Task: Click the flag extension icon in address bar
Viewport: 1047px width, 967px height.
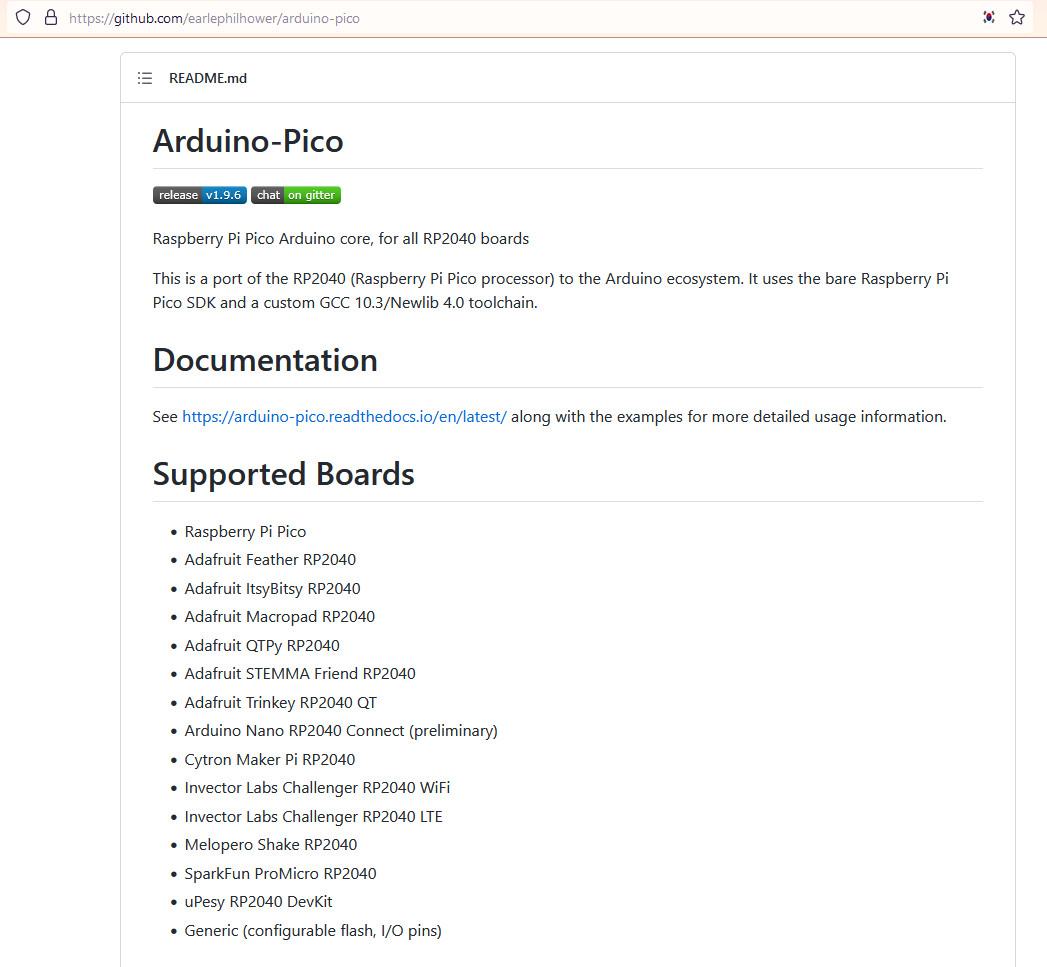Action: (989, 17)
